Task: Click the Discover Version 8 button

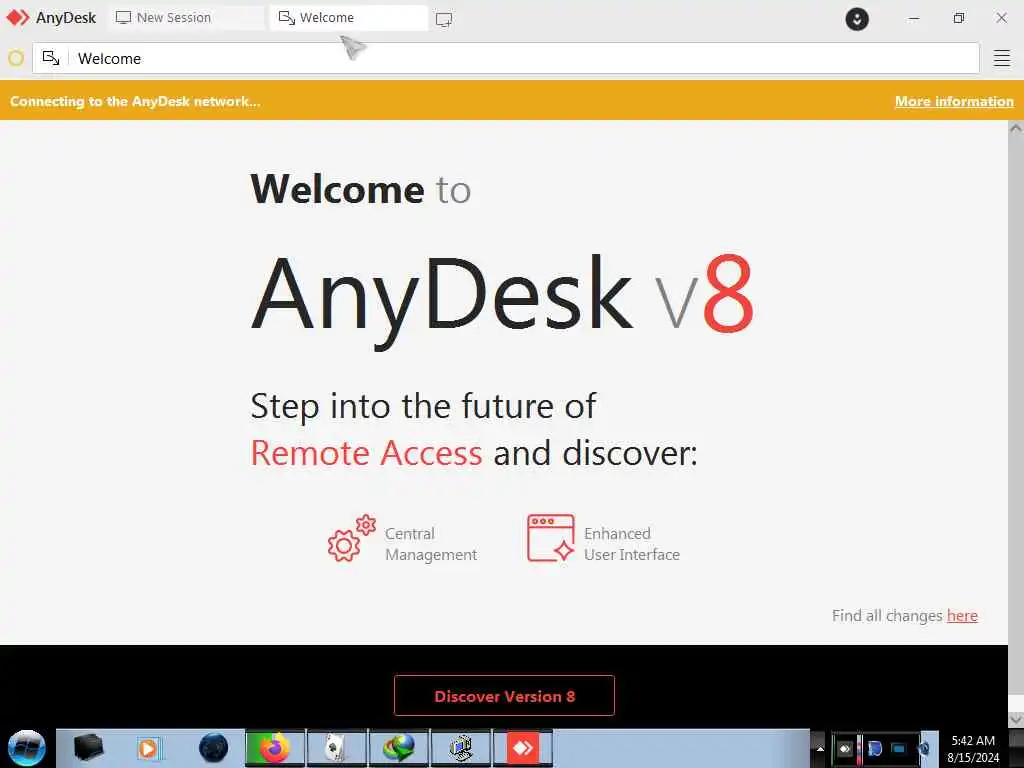Action: pos(504,696)
